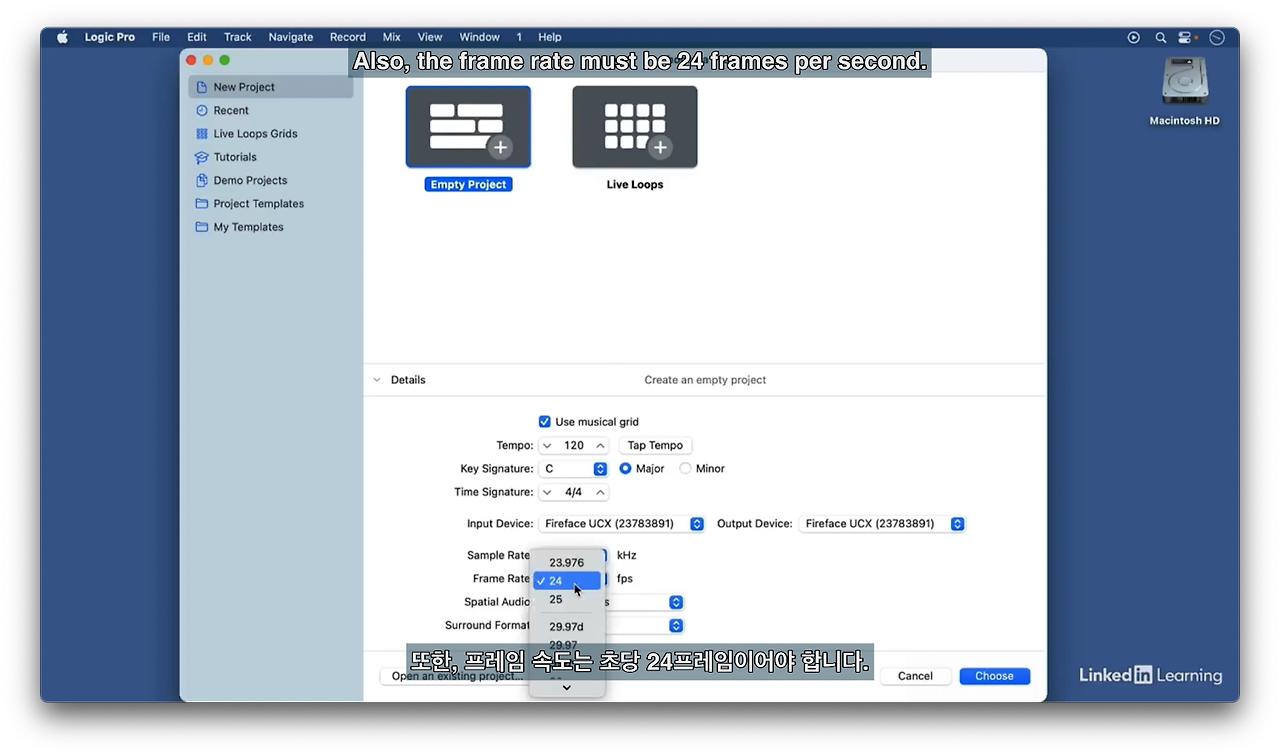This screenshot has width=1280, height=756.
Task: Open the View menu
Action: point(430,37)
